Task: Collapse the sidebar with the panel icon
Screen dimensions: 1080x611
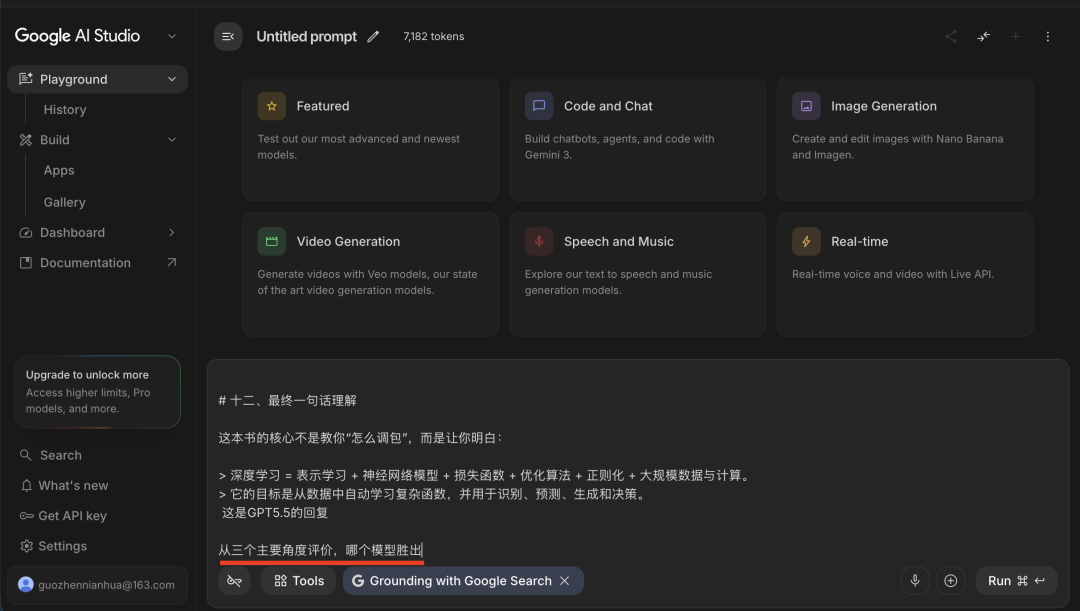Action: (x=228, y=36)
